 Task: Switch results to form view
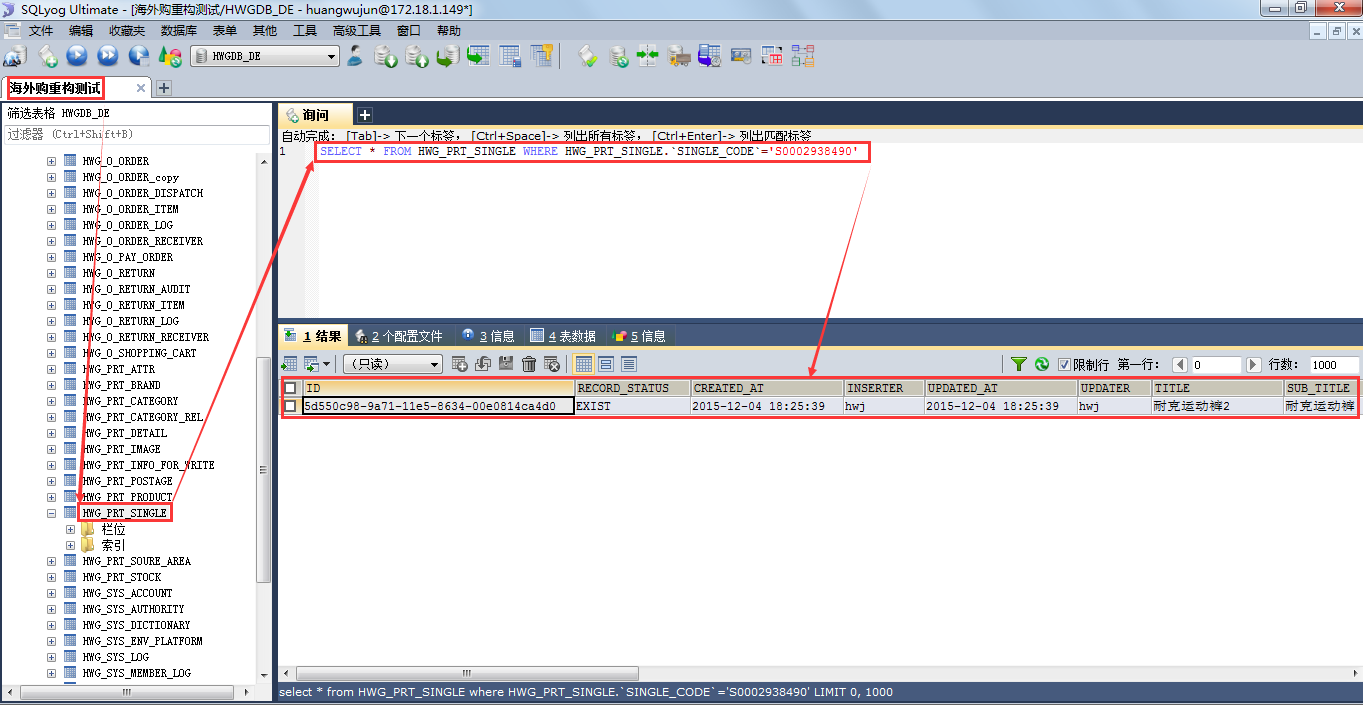pyautogui.click(x=606, y=365)
